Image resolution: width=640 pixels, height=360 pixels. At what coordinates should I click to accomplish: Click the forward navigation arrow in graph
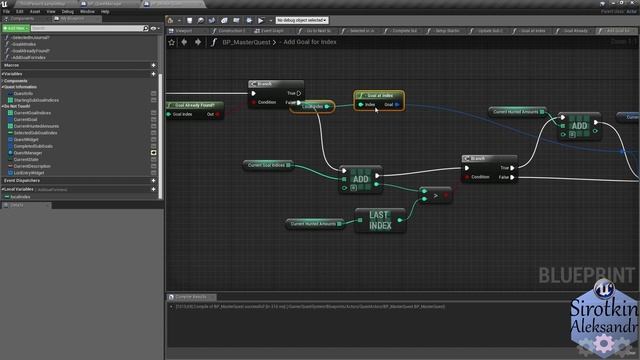click(x=198, y=42)
